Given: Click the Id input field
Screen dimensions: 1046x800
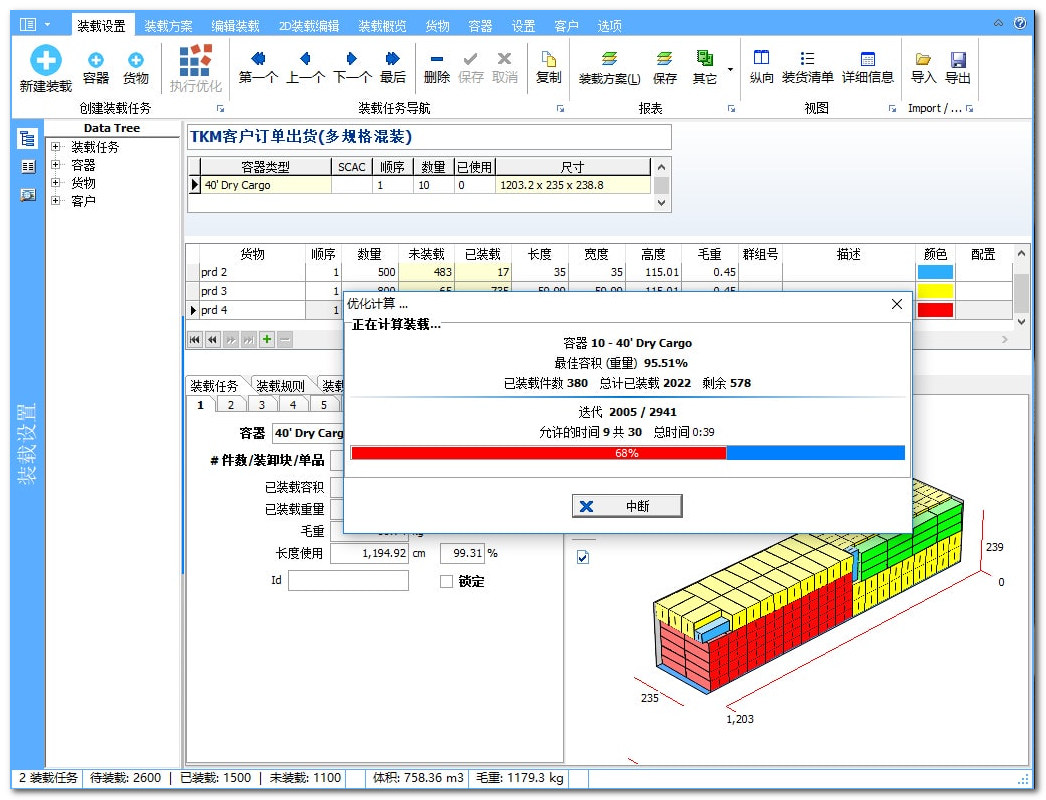Looking at the screenshot, I should (348, 581).
